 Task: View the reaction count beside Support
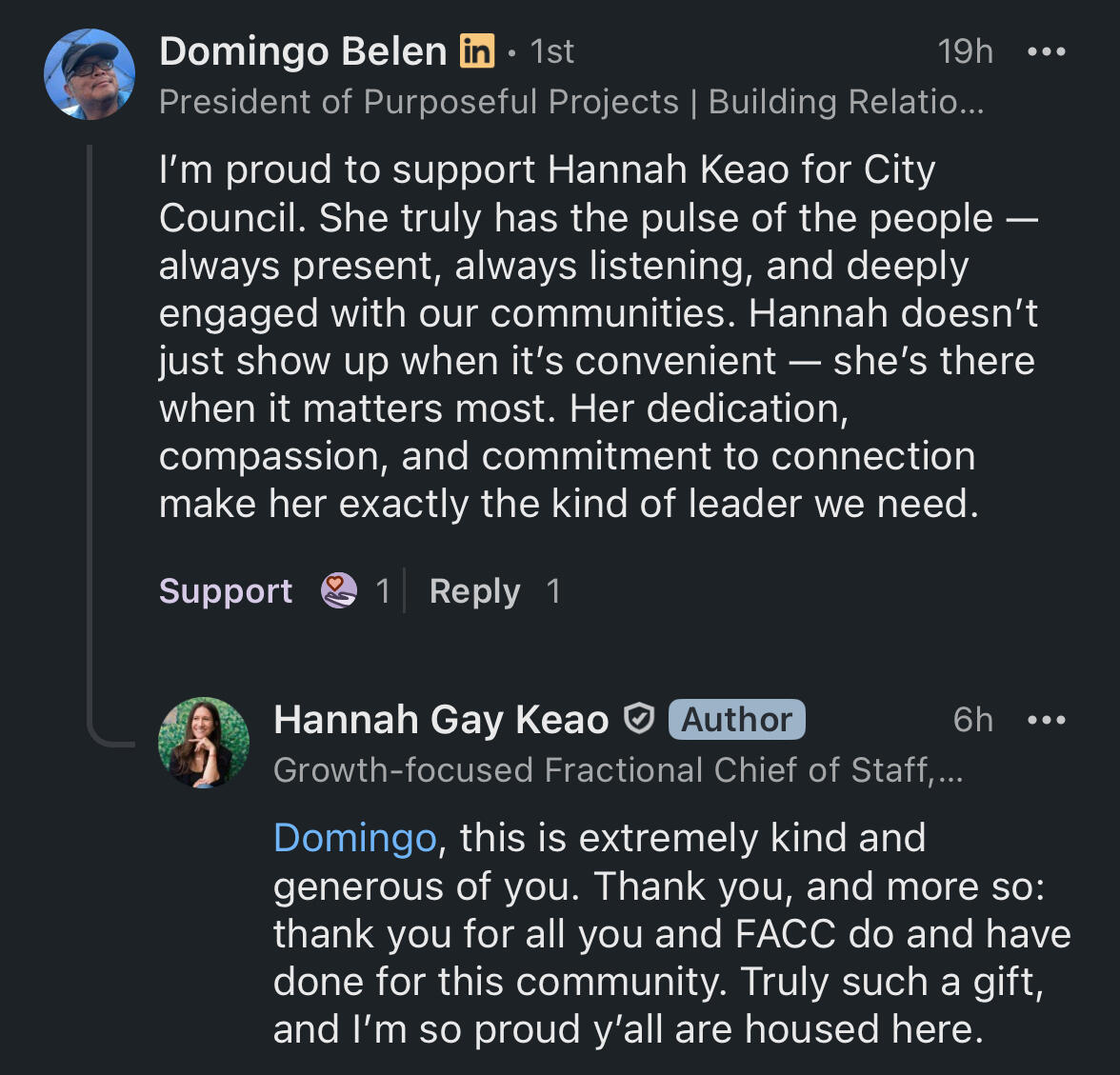pos(383,591)
